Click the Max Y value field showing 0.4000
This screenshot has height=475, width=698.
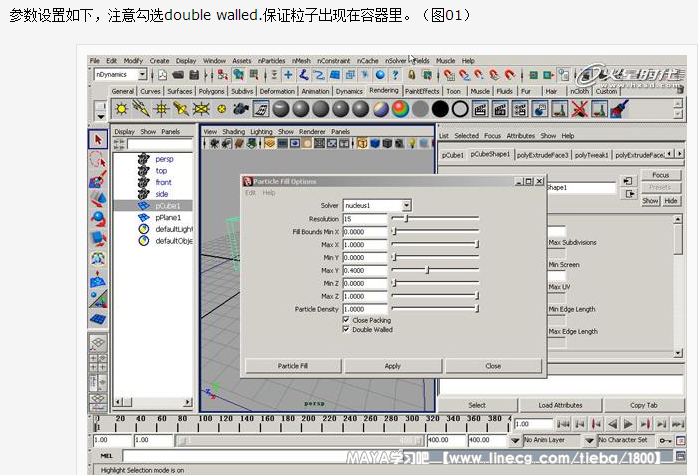(365, 271)
